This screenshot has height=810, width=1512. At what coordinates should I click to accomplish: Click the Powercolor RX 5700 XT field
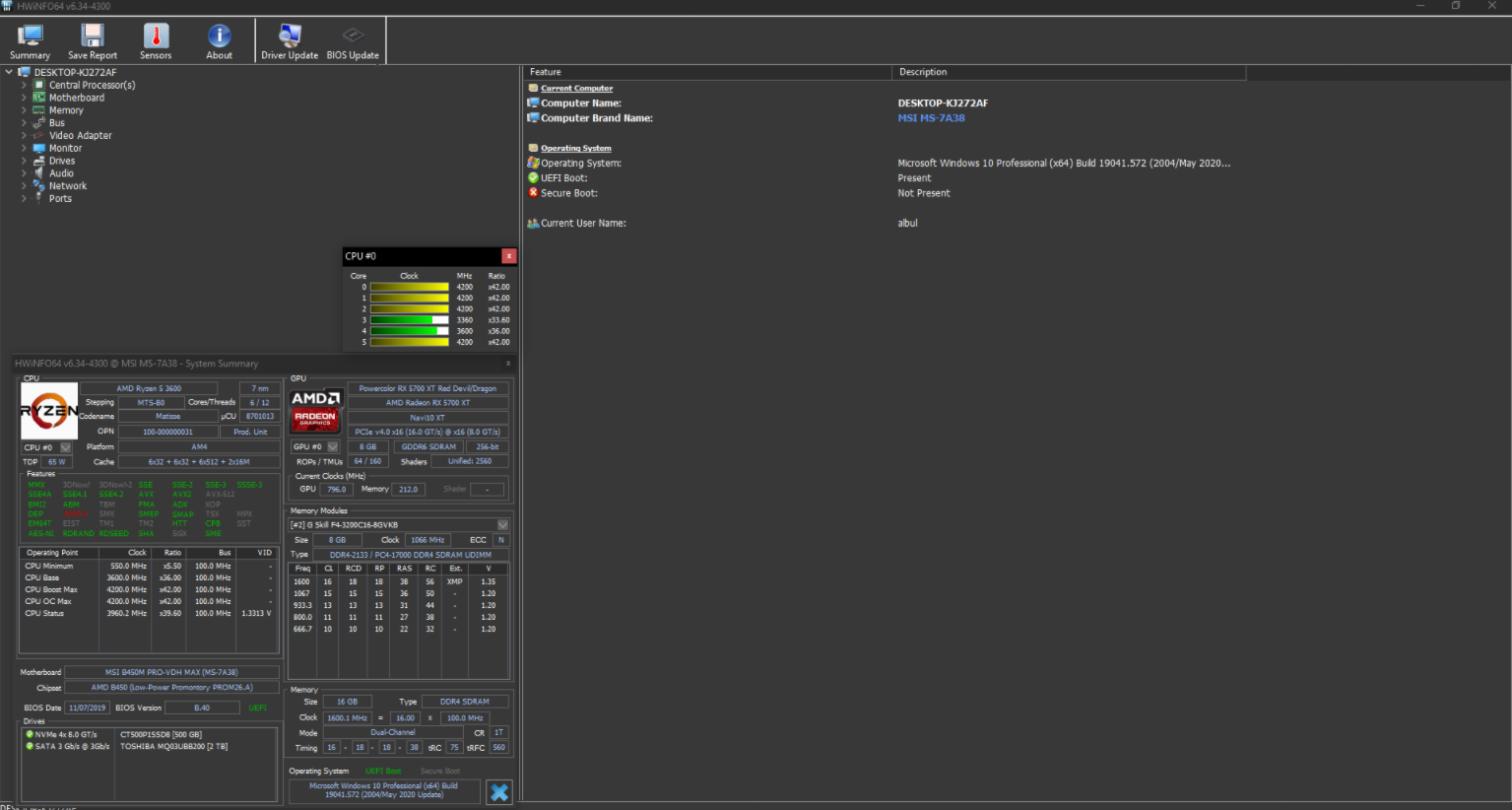pos(427,388)
